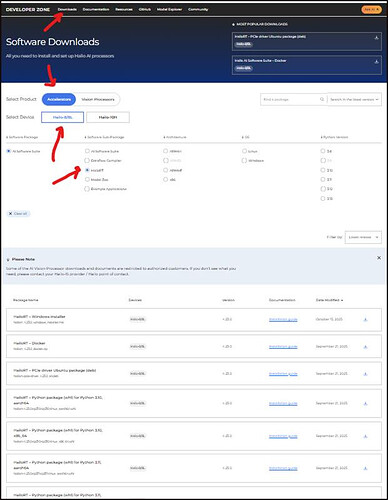Screen dimensions: 388x500
Task: Click HailoRT – Docker package name
Action: [29, 343]
